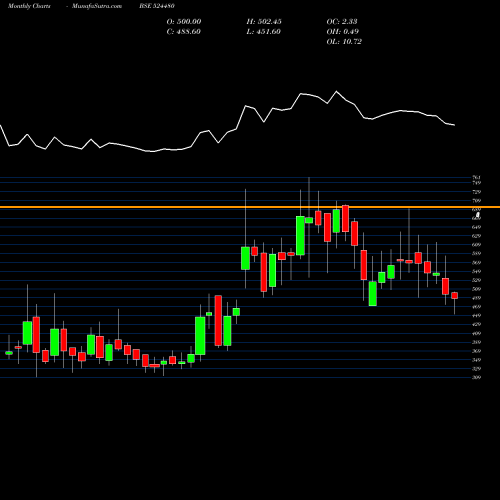Click the high value 'H: 502.45'

(264, 22)
